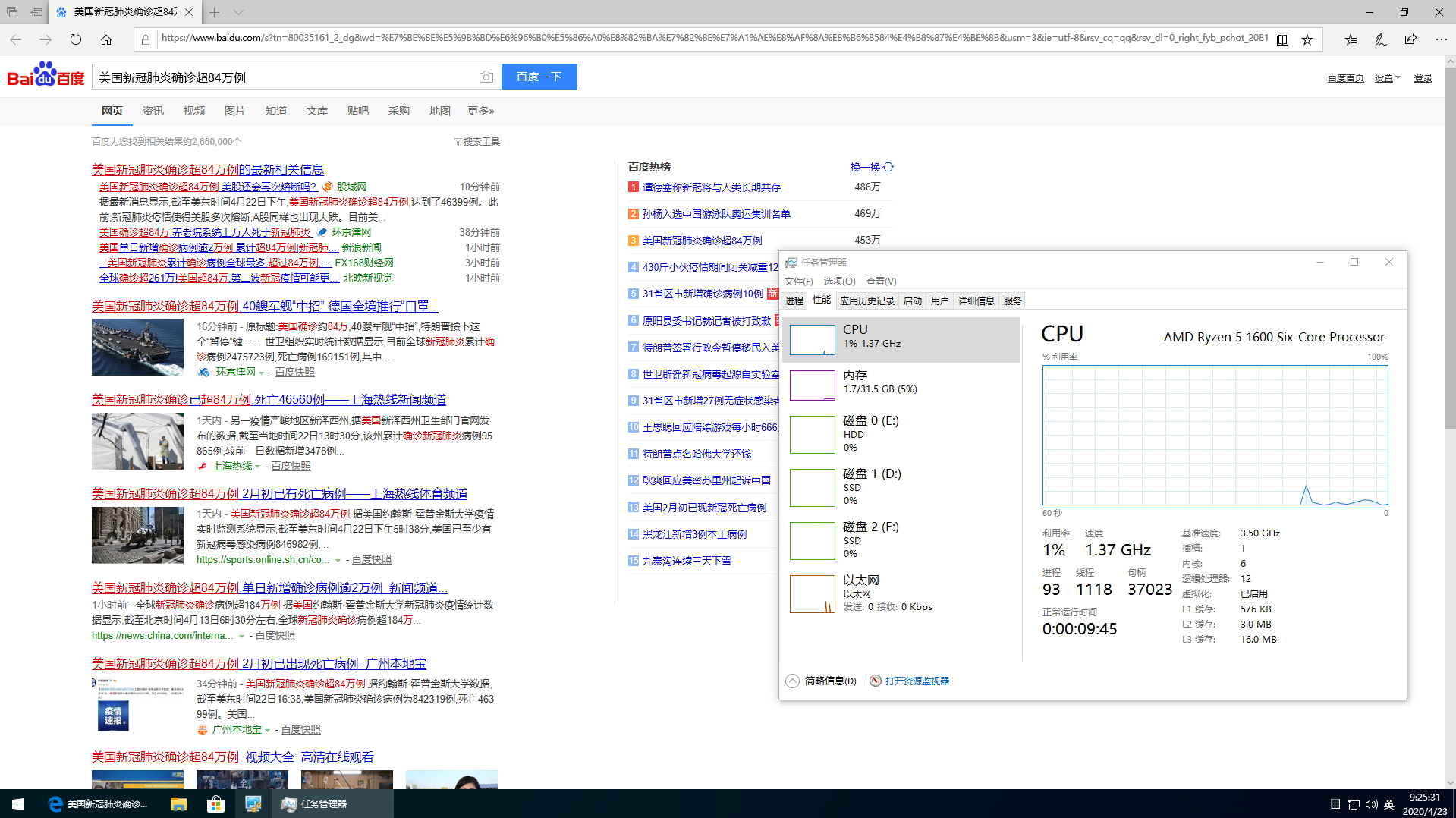This screenshot has height=818, width=1456.
Task: Switch to 服务 tab
Action: tap(1012, 301)
